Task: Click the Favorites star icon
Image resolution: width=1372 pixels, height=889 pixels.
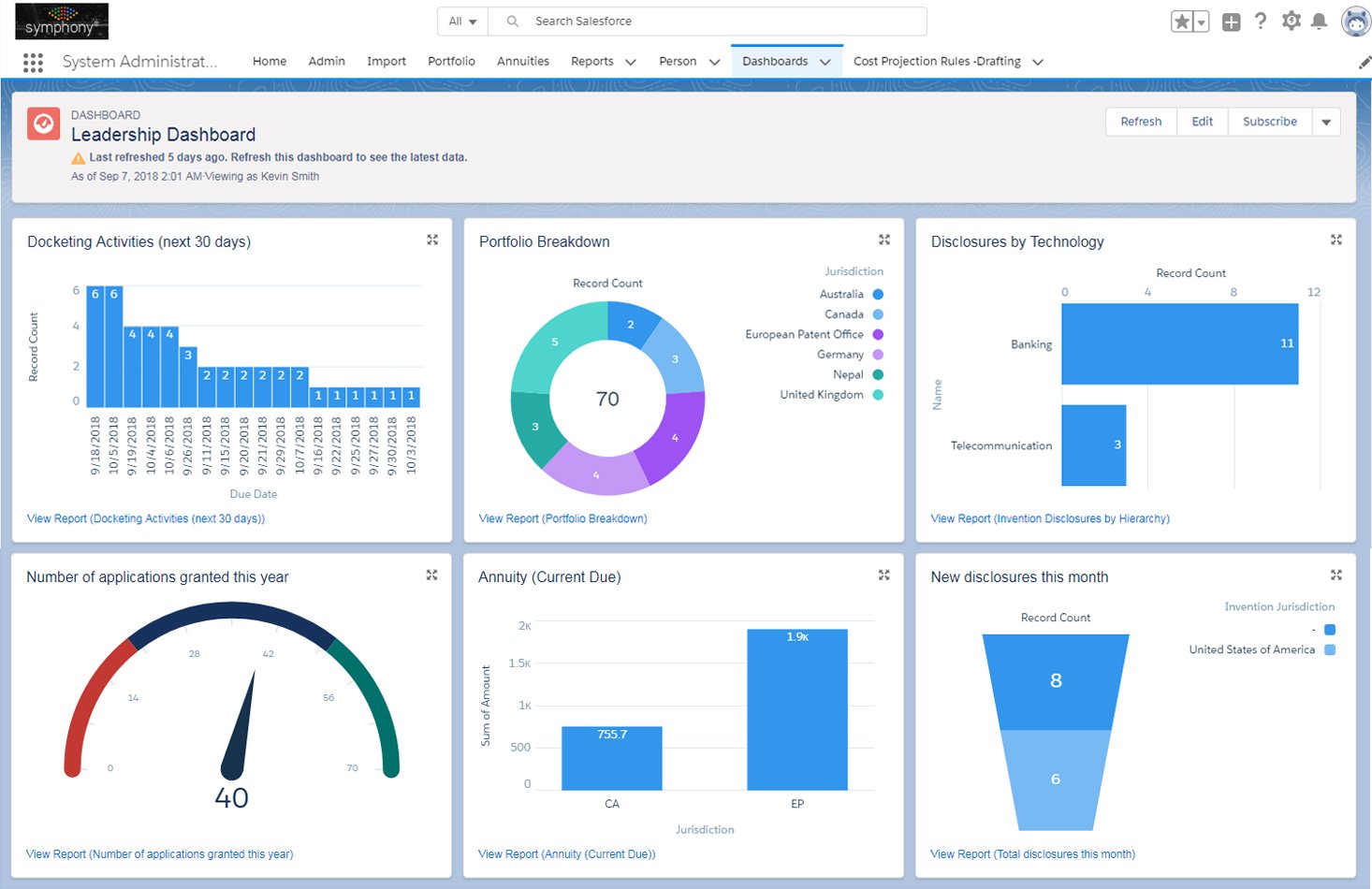Action: [1182, 22]
